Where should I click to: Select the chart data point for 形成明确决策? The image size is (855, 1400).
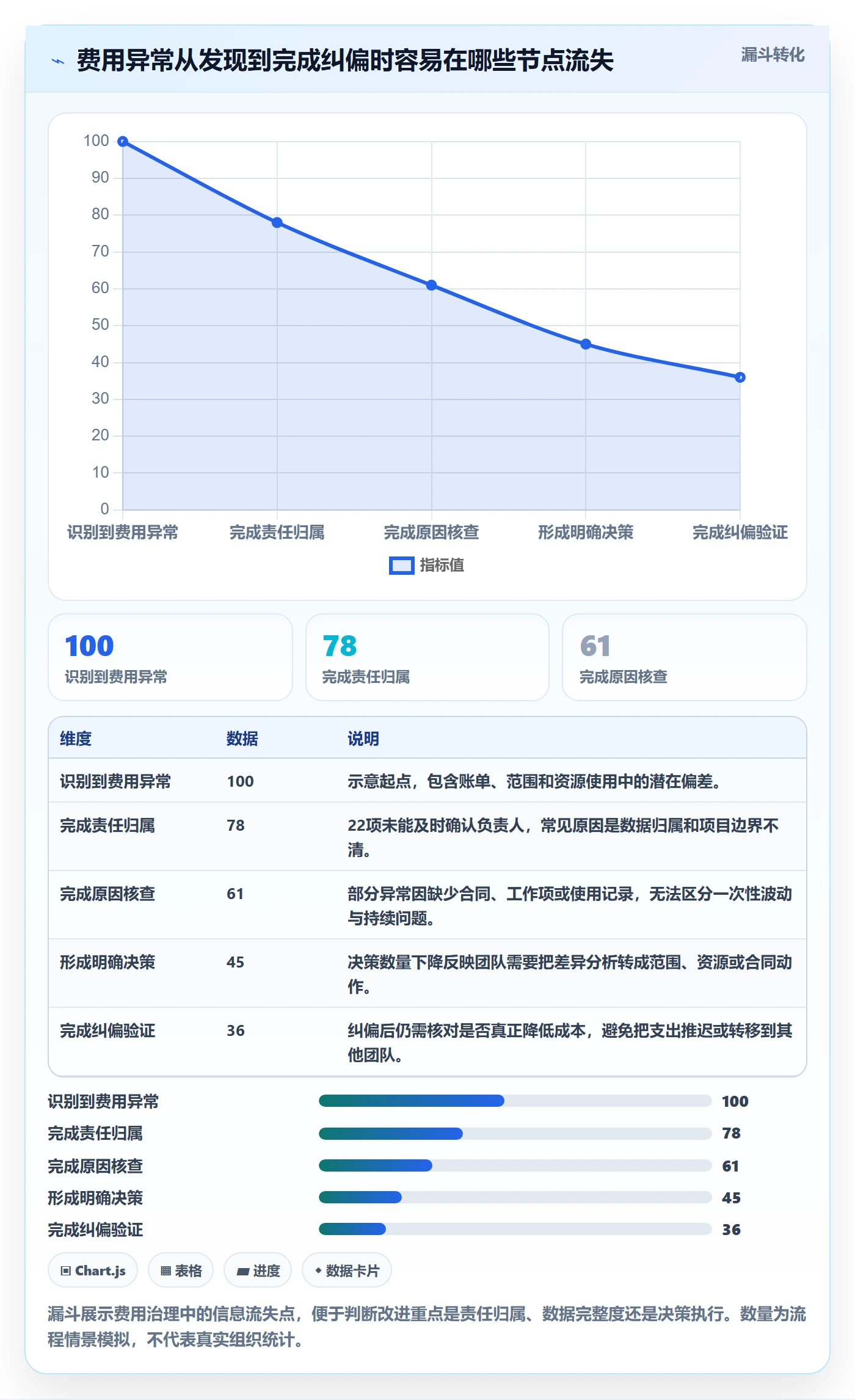pyautogui.click(x=586, y=344)
